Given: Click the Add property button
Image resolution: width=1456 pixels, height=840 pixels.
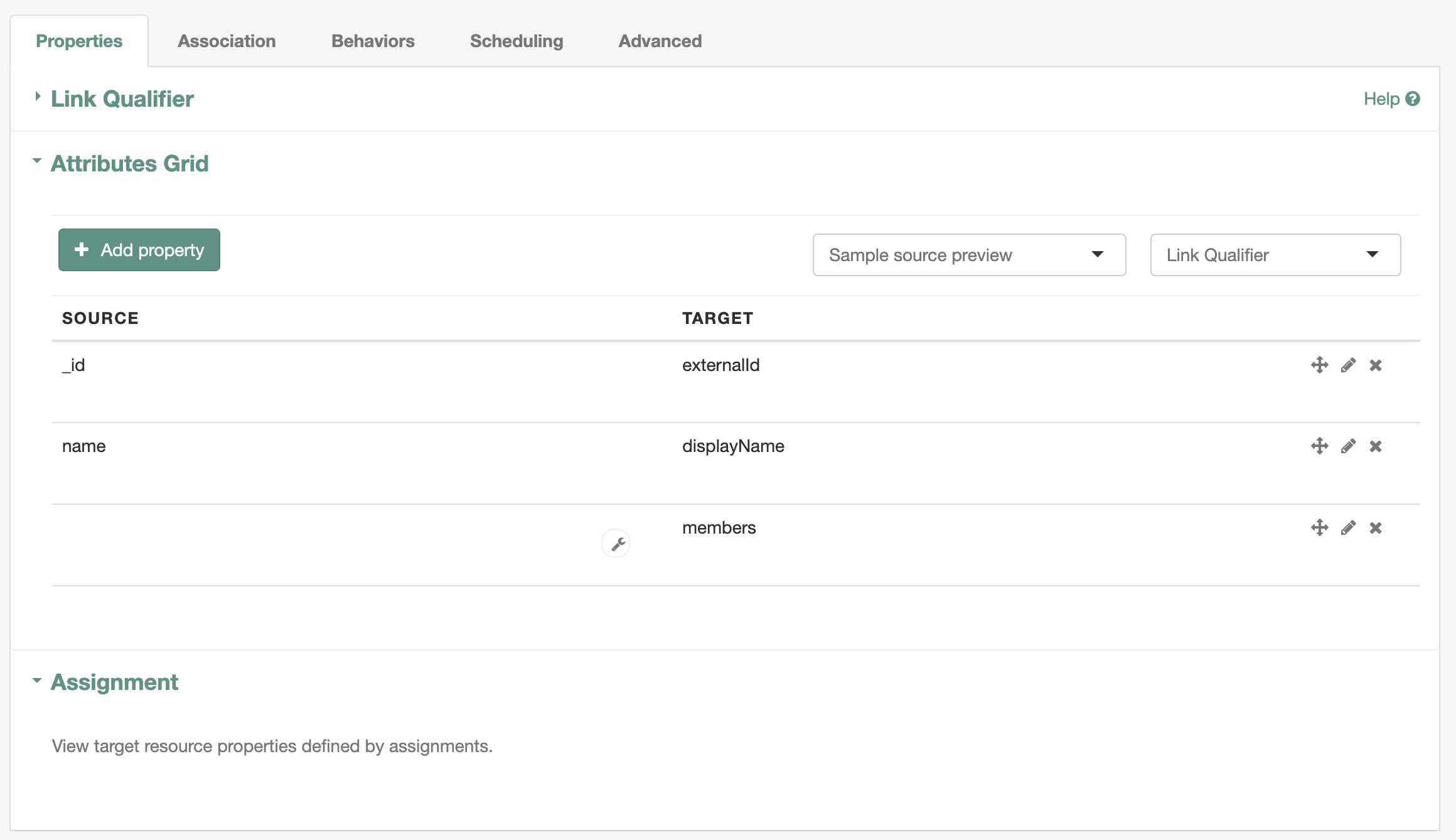Looking at the screenshot, I should [x=139, y=250].
